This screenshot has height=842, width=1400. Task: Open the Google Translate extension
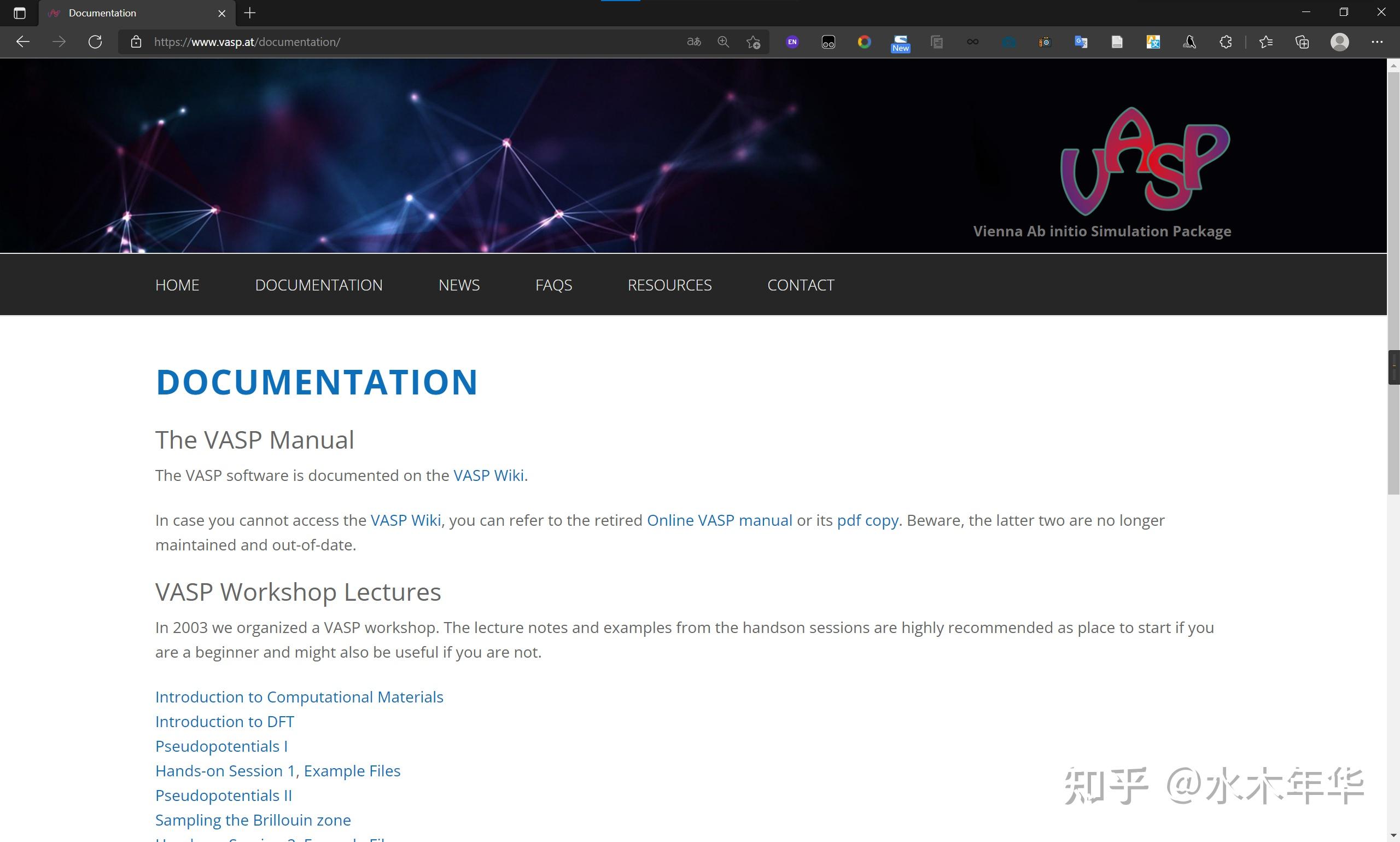tap(1081, 42)
